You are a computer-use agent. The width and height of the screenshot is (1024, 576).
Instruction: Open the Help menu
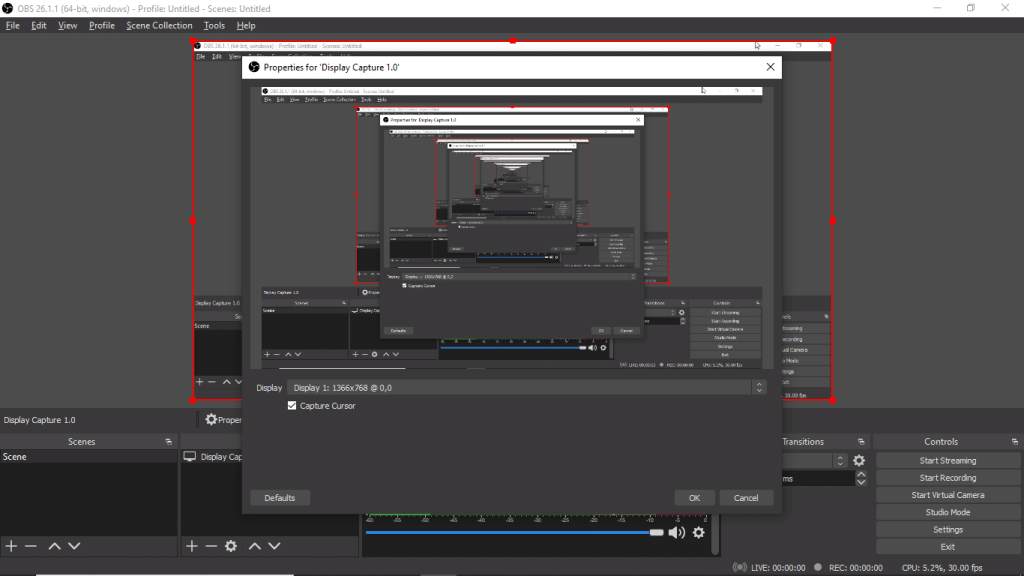[246, 25]
